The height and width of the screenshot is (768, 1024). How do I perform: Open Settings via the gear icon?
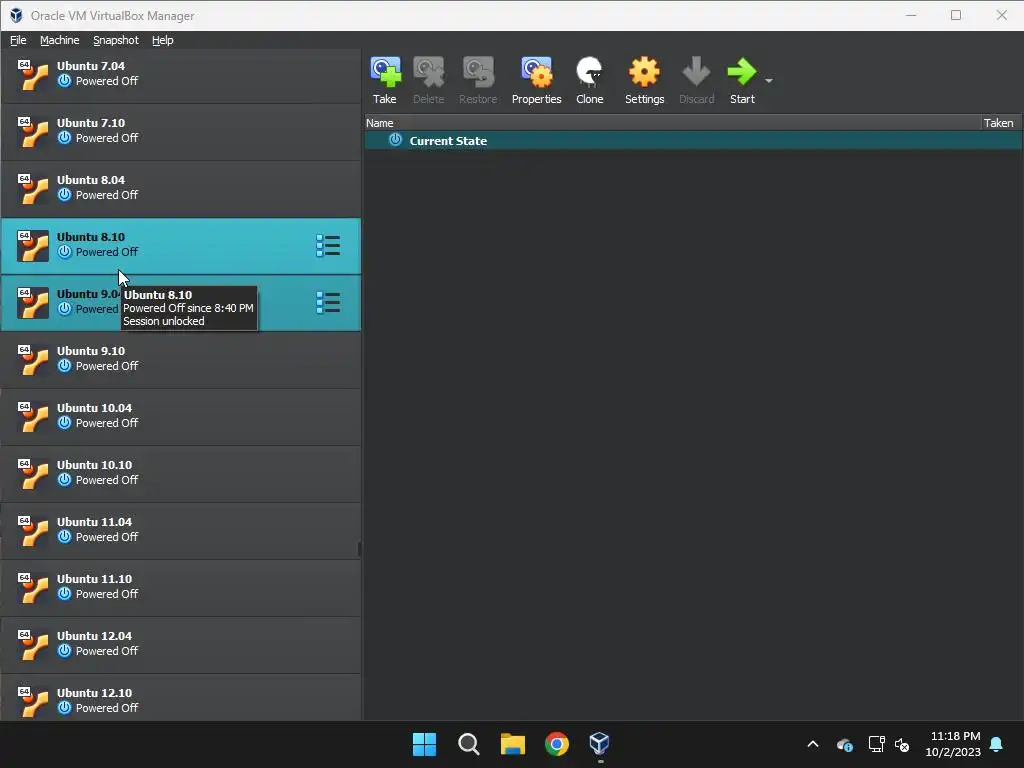click(x=644, y=72)
